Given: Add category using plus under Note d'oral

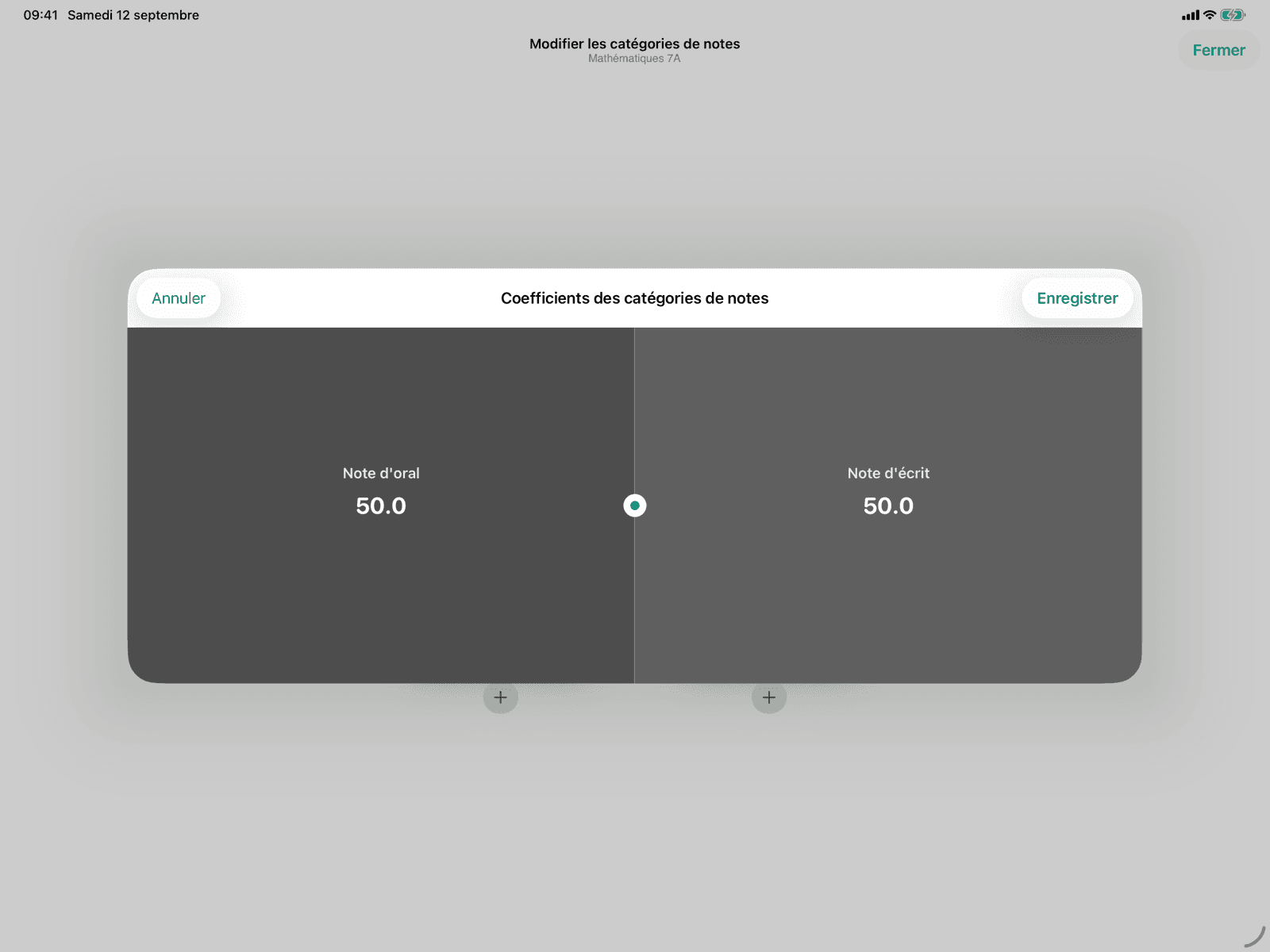Looking at the screenshot, I should click(501, 697).
